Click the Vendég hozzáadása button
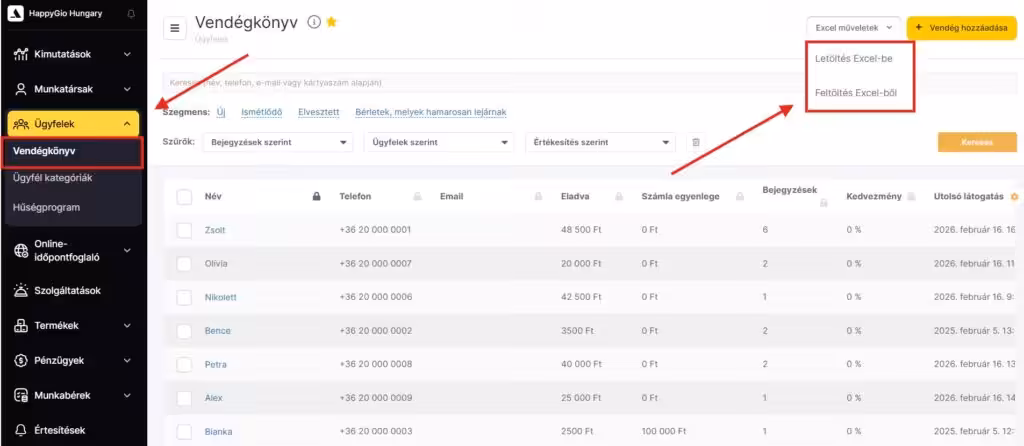1024x446 pixels. tap(960, 27)
